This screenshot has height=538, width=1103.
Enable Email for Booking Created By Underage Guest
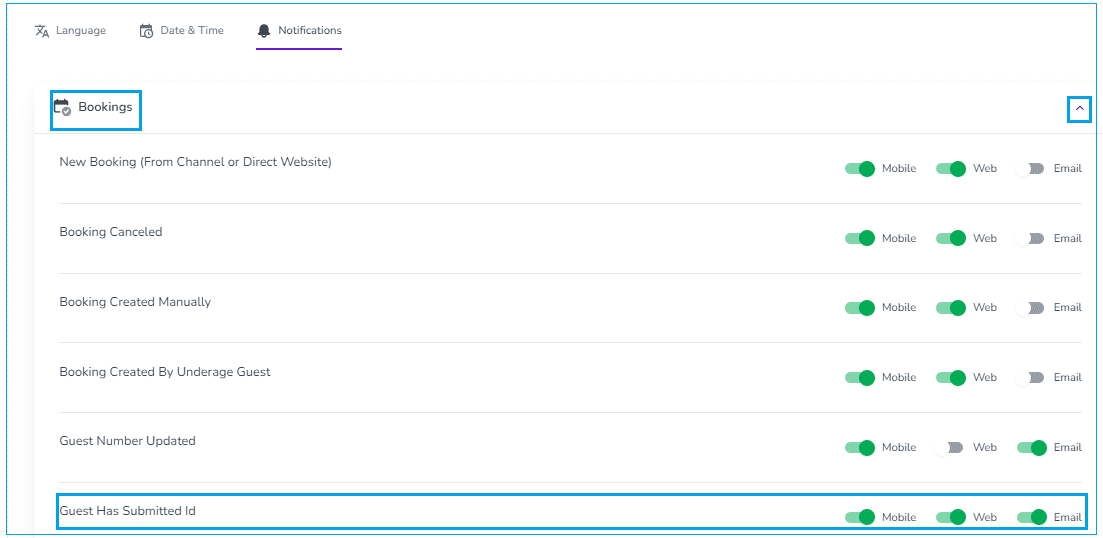pos(1031,378)
